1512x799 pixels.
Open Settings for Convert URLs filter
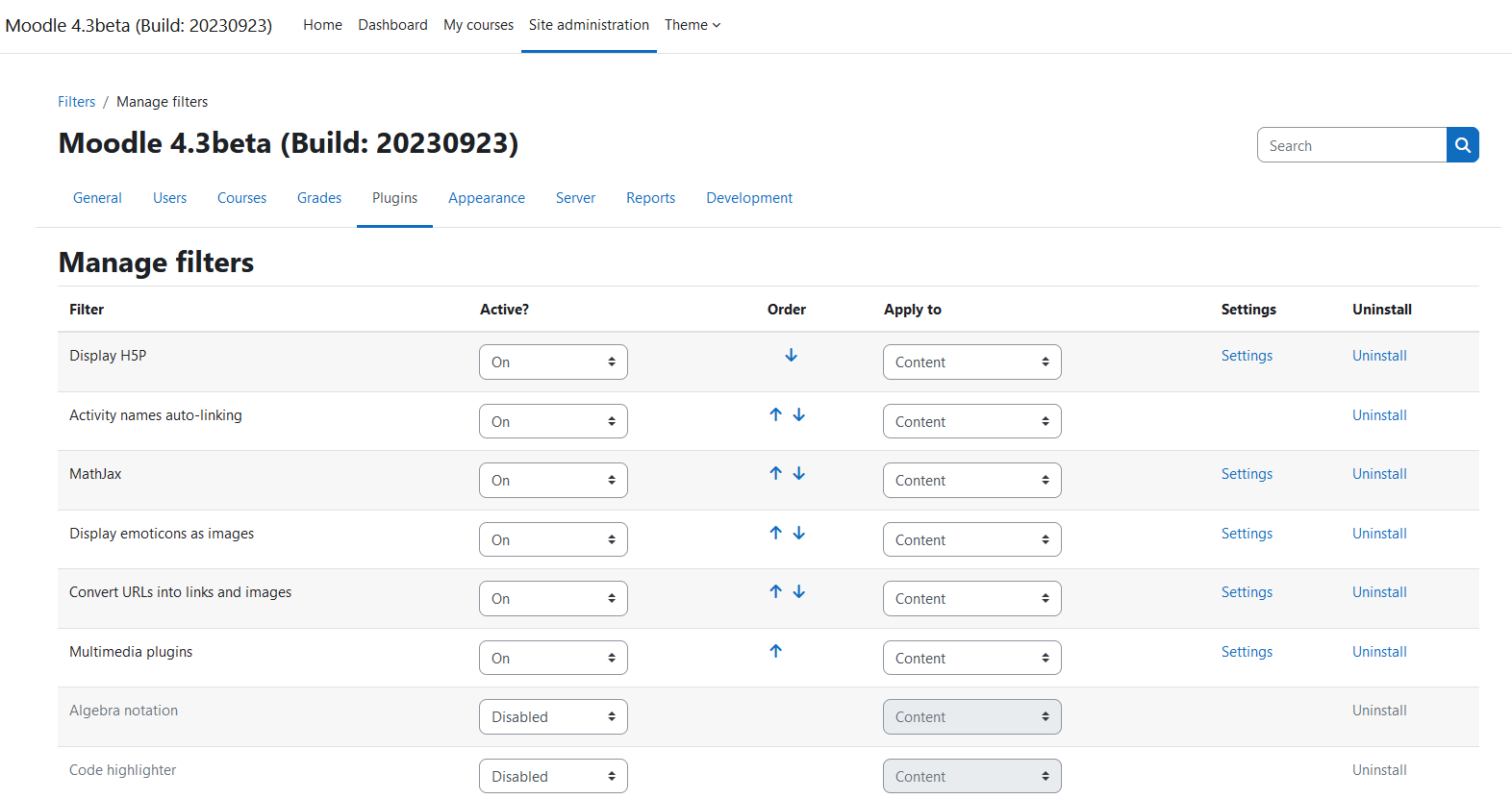(x=1247, y=592)
